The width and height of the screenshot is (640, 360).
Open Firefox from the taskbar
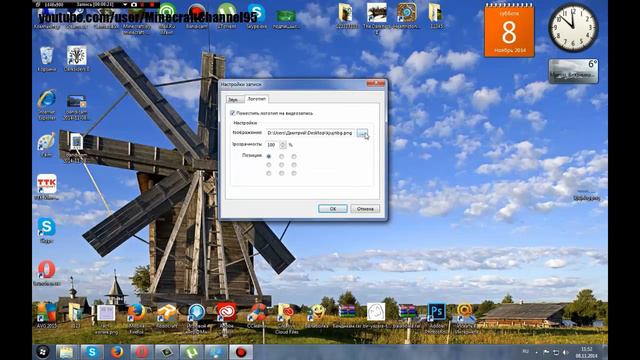pyautogui.click(x=117, y=352)
